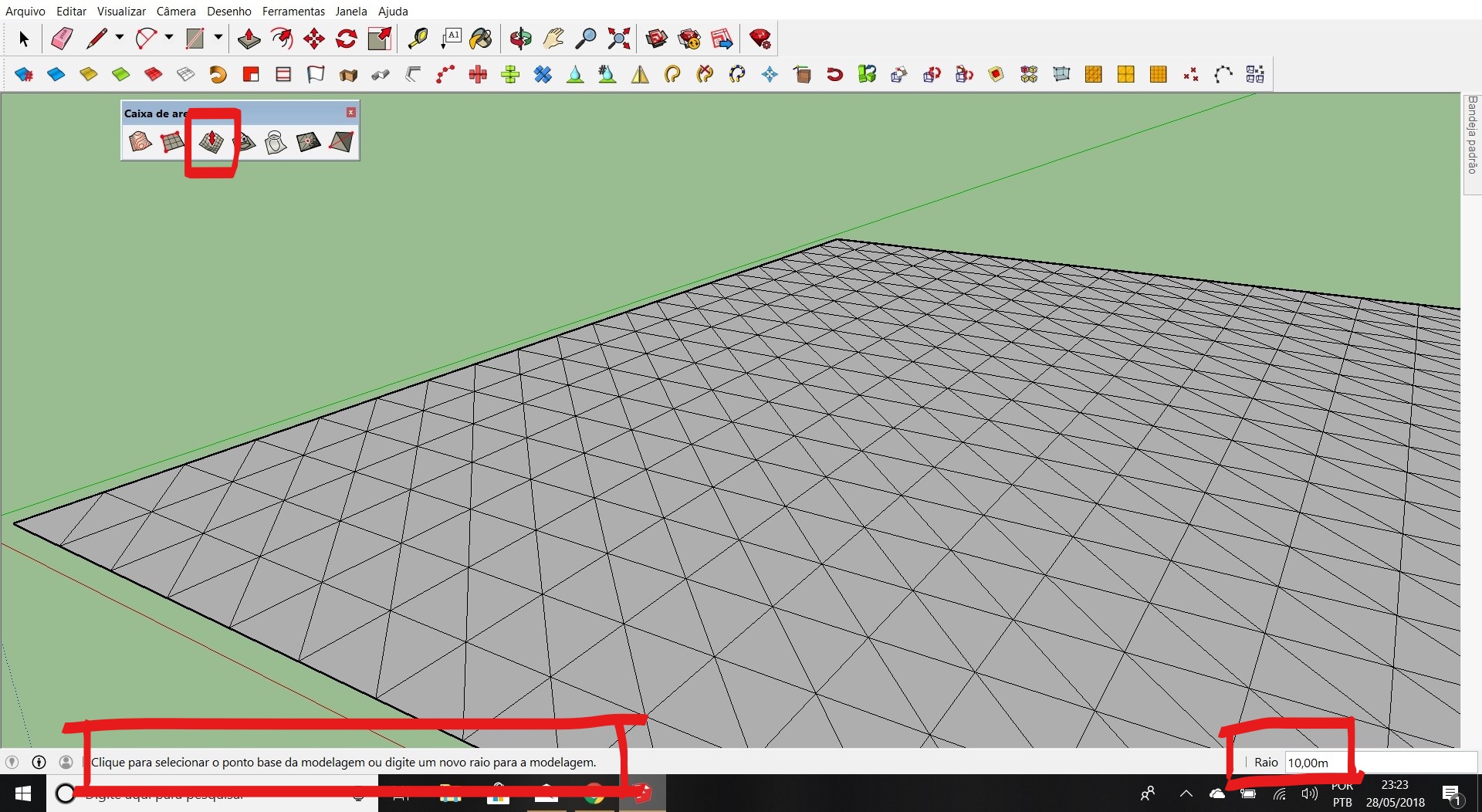The height and width of the screenshot is (812, 1482).
Task: Select the Move tool with red arrows
Action: (314, 39)
